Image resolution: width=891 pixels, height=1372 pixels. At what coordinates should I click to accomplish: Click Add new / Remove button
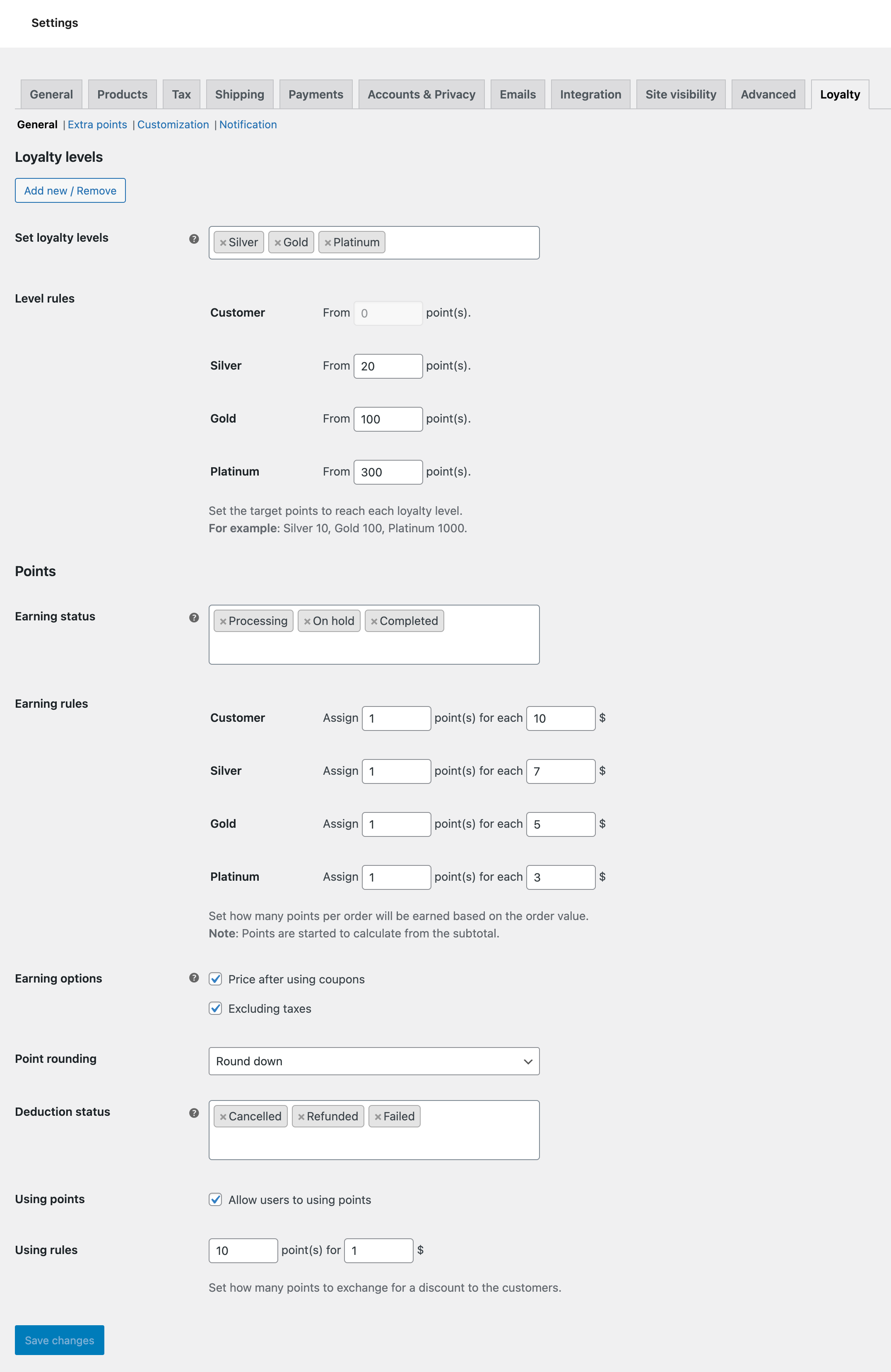tap(70, 190)
